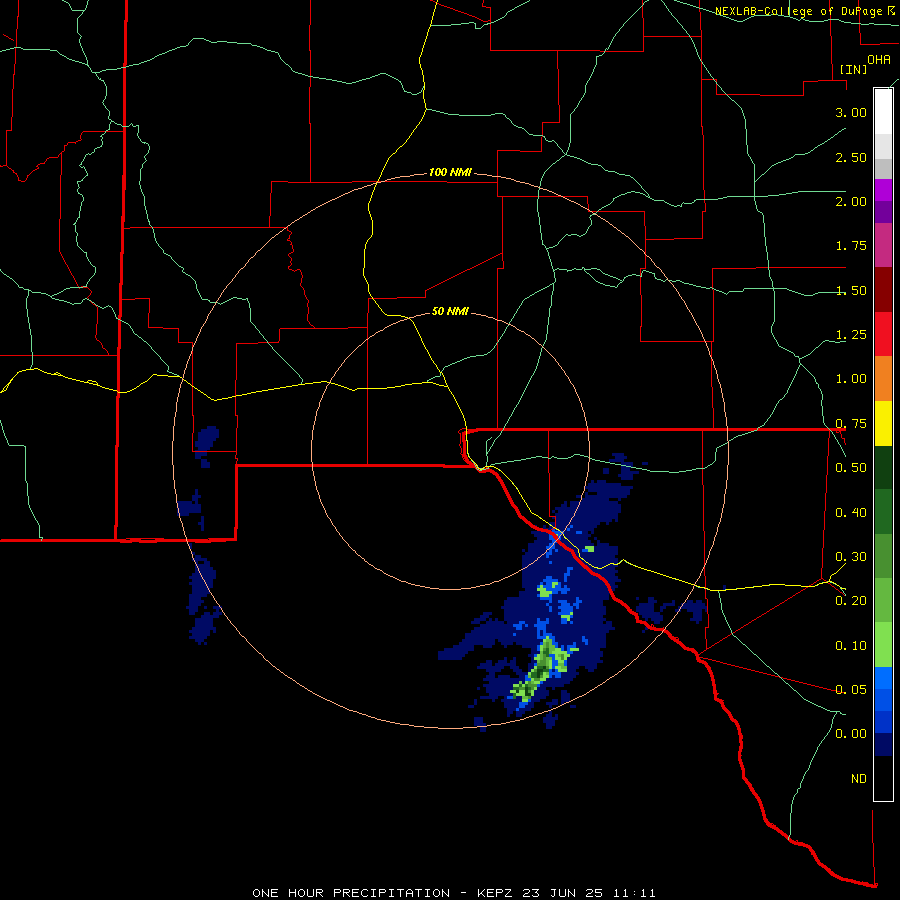
Task: Click the 50 NMI range ring label
Action: pyautogui.click(x=450, y=312)
